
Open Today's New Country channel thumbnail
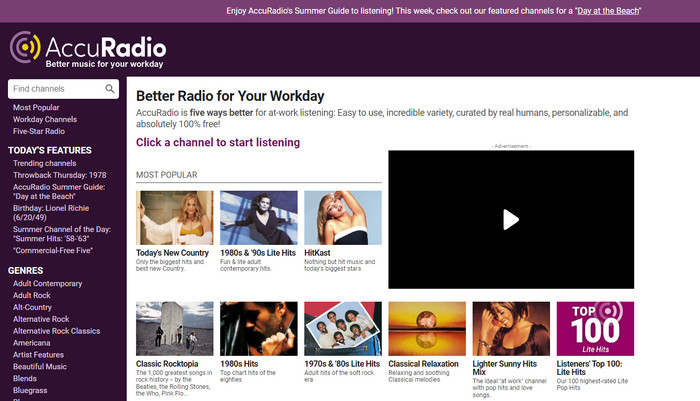click(174, 218)
